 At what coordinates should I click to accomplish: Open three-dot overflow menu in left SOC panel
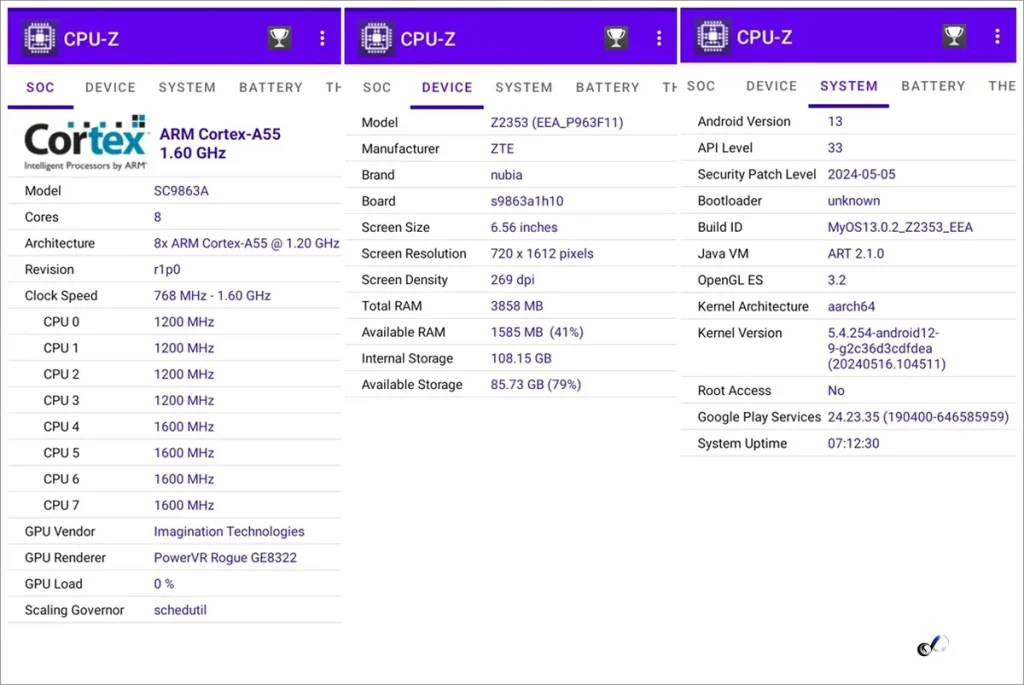coord(322,38)
